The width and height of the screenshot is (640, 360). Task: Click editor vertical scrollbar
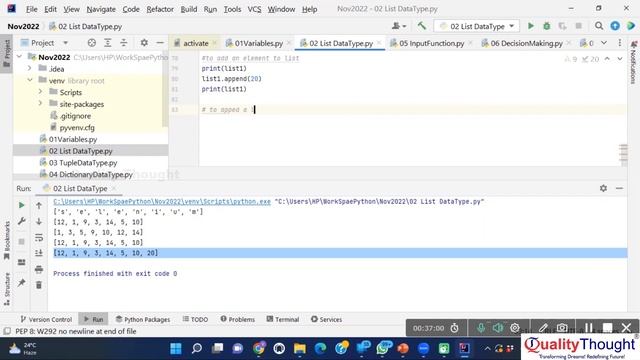tap(623, 154)
